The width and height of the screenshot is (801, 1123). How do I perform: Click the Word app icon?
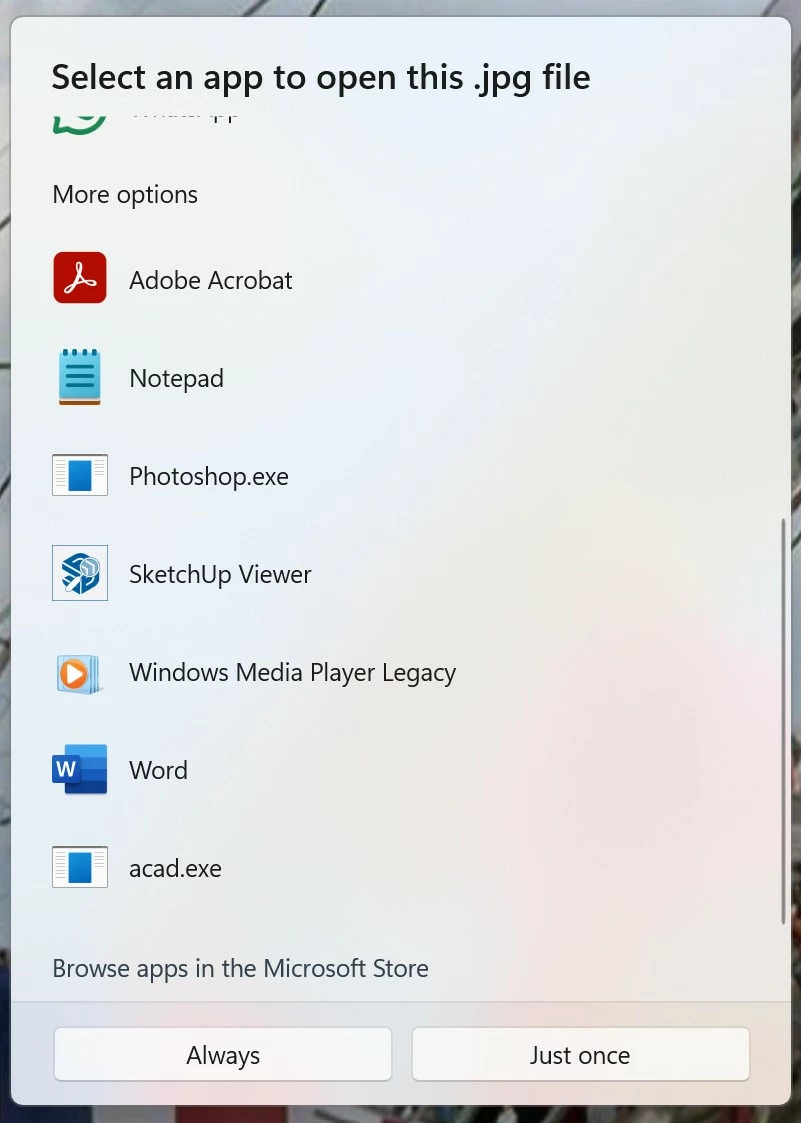80,770
